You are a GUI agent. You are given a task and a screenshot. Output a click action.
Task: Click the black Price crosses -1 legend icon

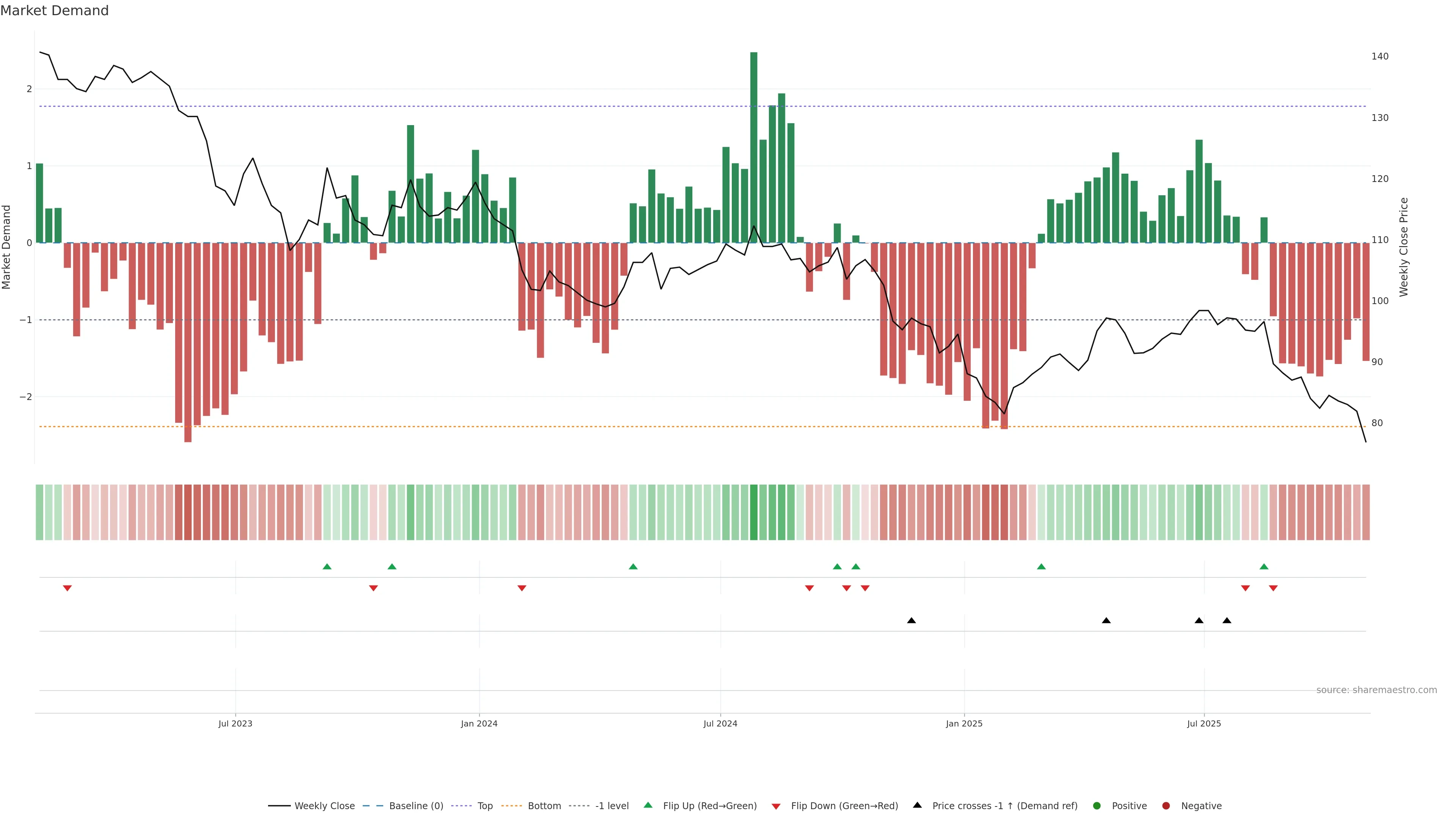pyautogui.click(x=917, y=805)
